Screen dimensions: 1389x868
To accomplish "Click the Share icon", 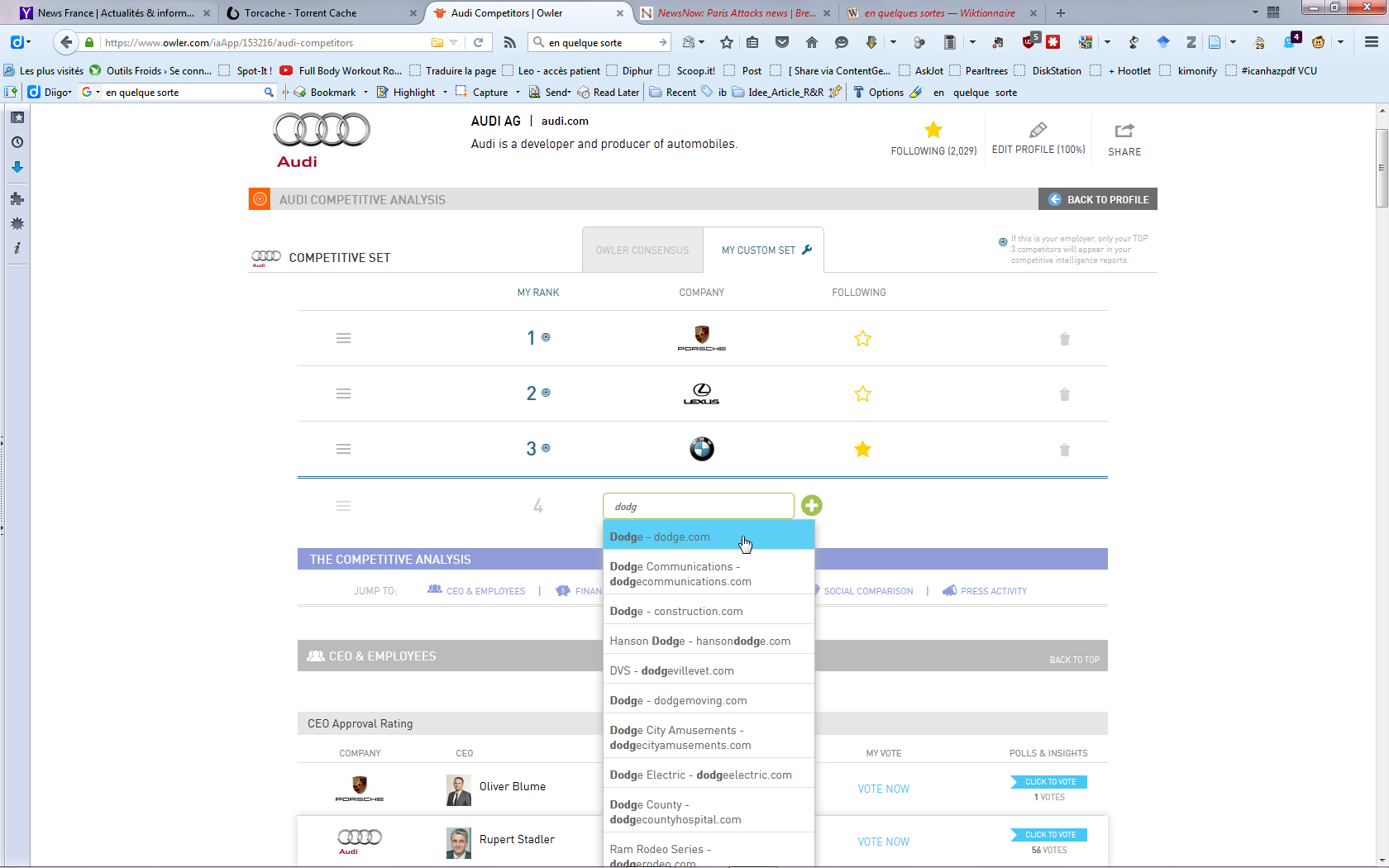I will [1124, 131].
